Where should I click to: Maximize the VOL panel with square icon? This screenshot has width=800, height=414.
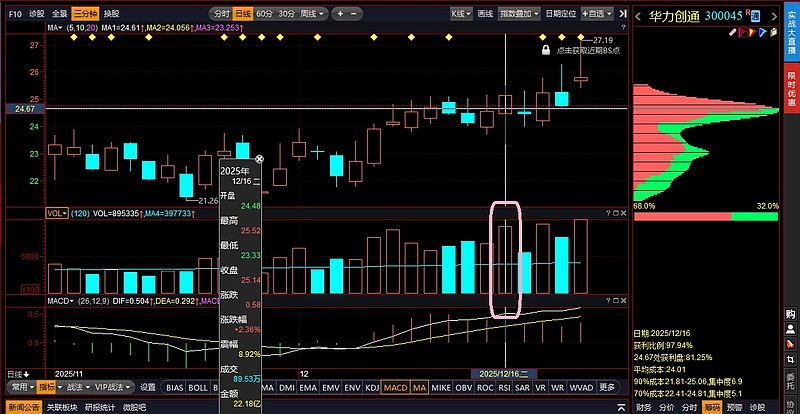pyautogui.click(x=616, y=213)
